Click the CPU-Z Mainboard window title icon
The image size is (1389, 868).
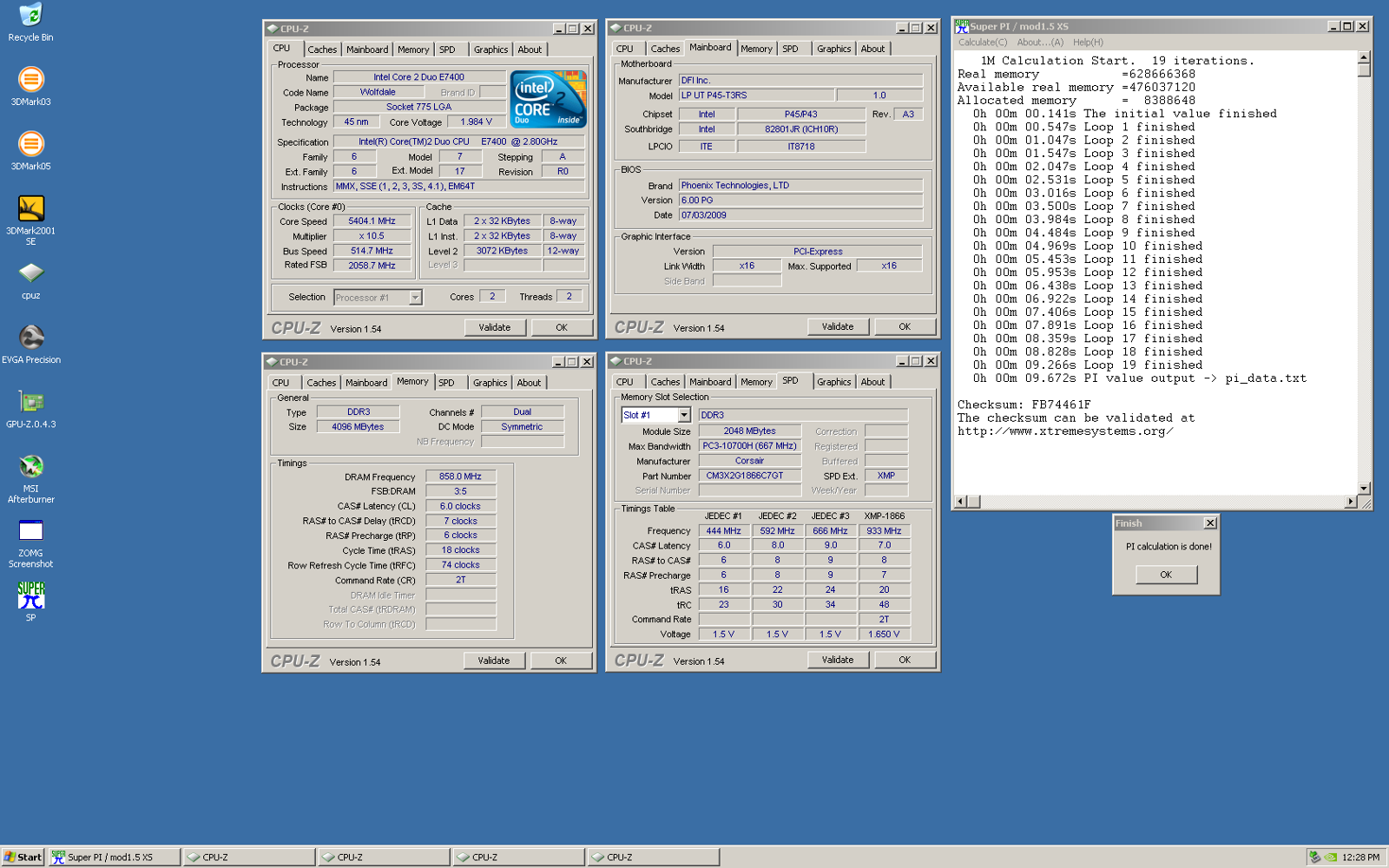tap(616, 28)
